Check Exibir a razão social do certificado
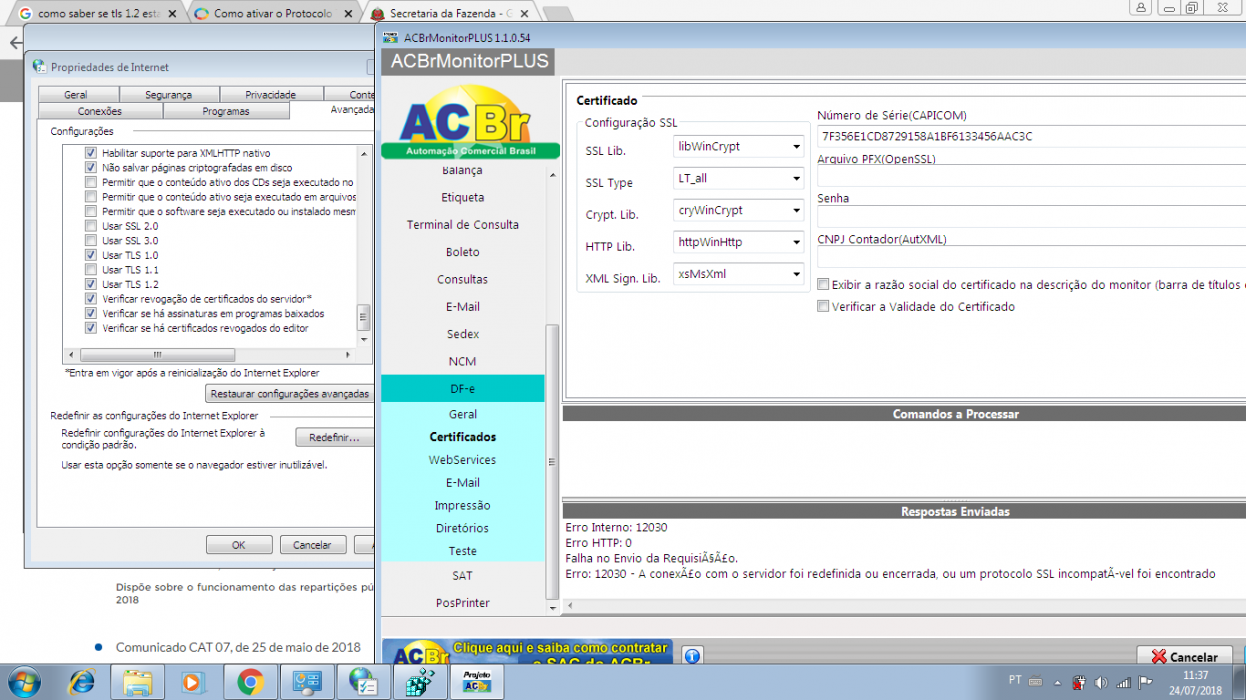The width and height of the screenshot is (1246, 700). point(823,285)
